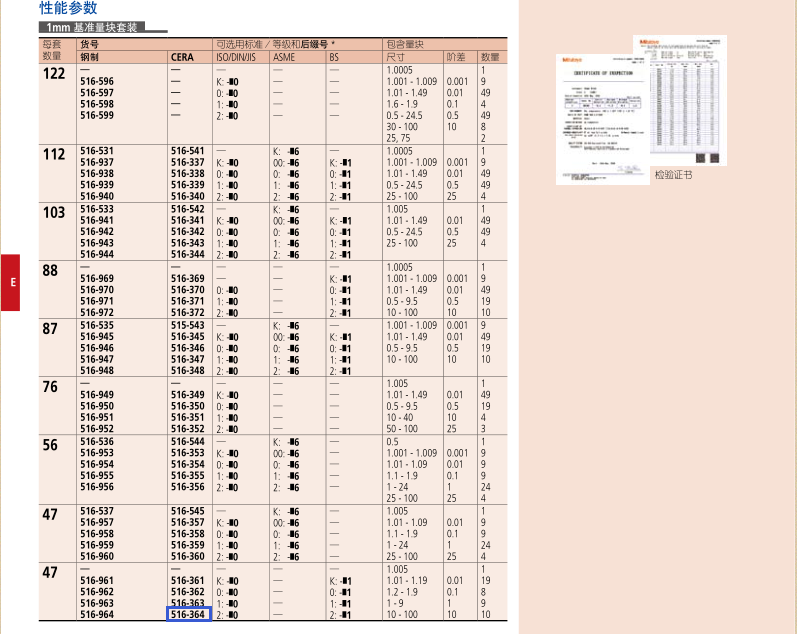Click steel item number 516-969
The width and height of the screenshot is (797, 634).
coord(97,279)
